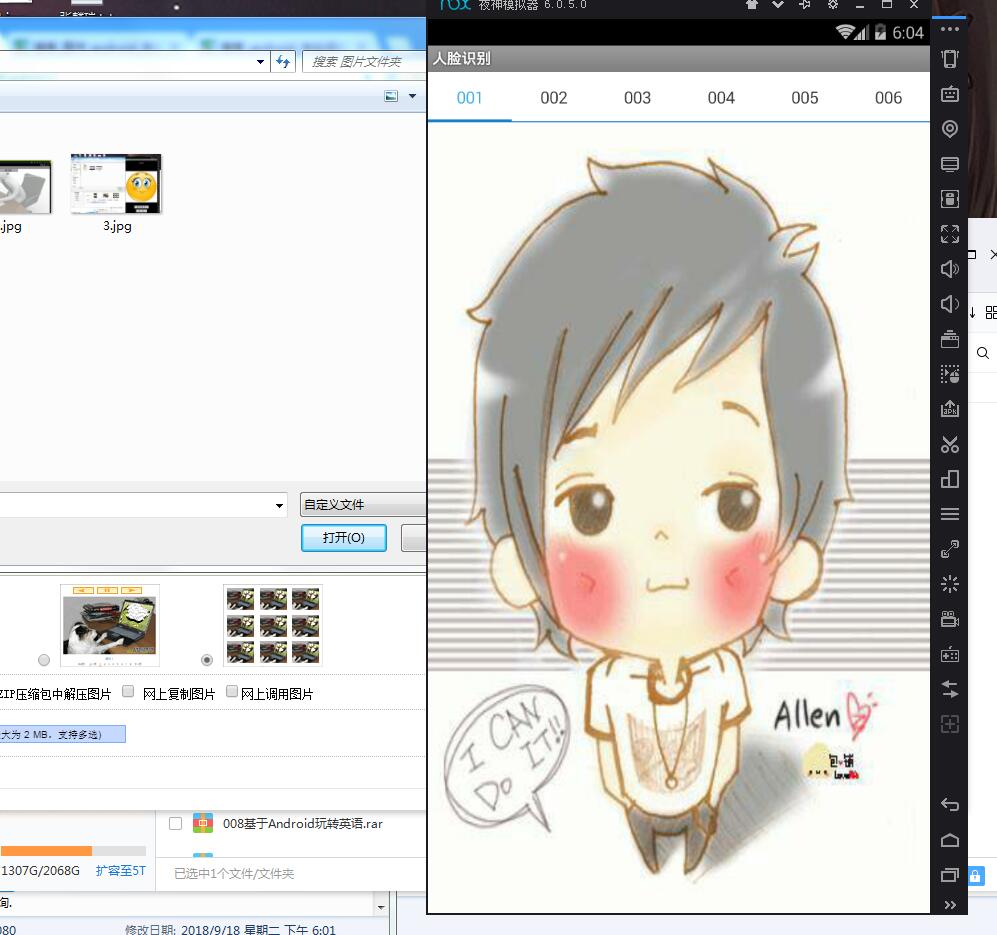997x935 pixels.
Task: Switch to tab 002
Action: click(553, 98)
